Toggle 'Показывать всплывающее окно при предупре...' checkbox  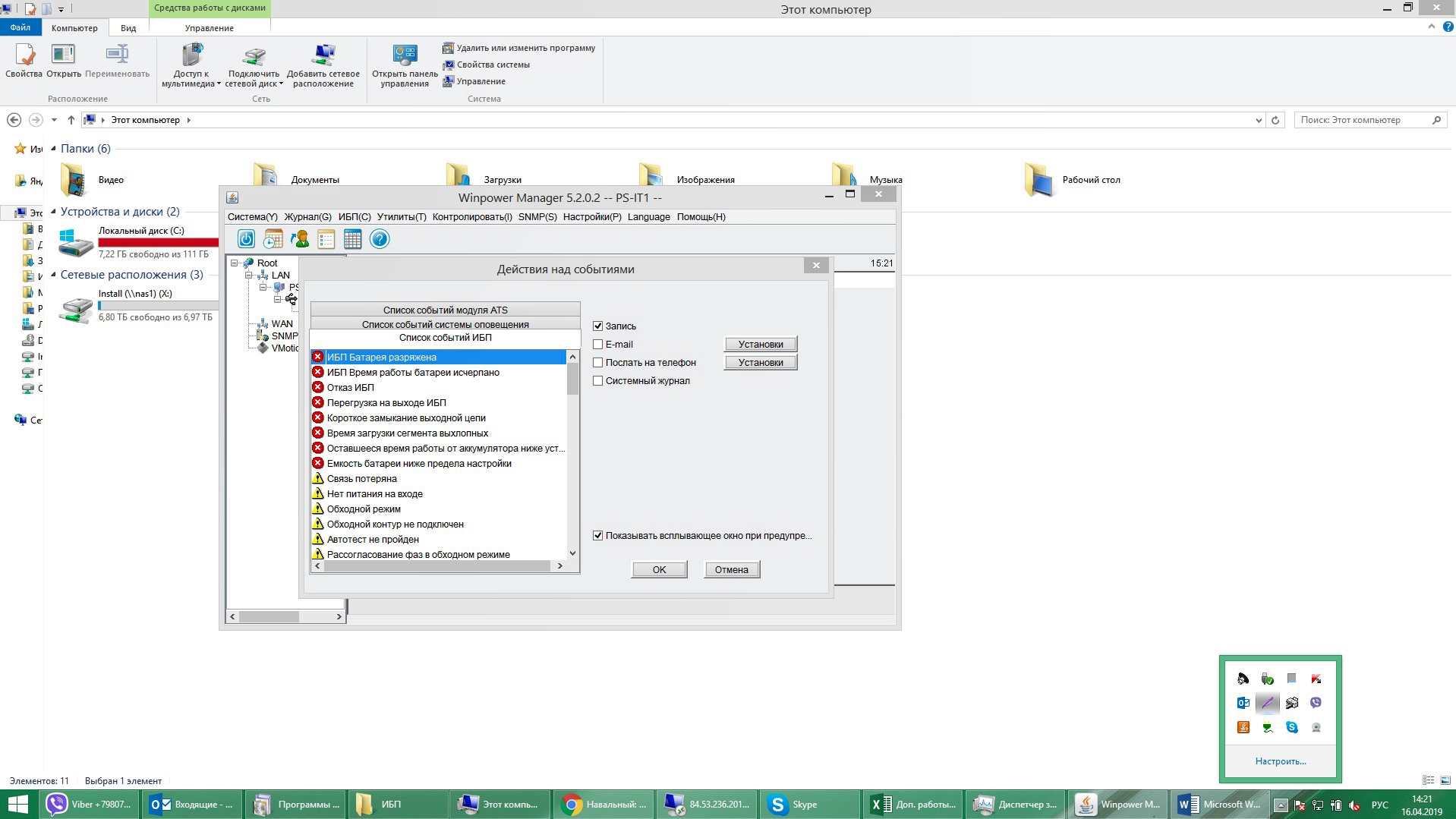pyautogui.click(x=597, y=536)
